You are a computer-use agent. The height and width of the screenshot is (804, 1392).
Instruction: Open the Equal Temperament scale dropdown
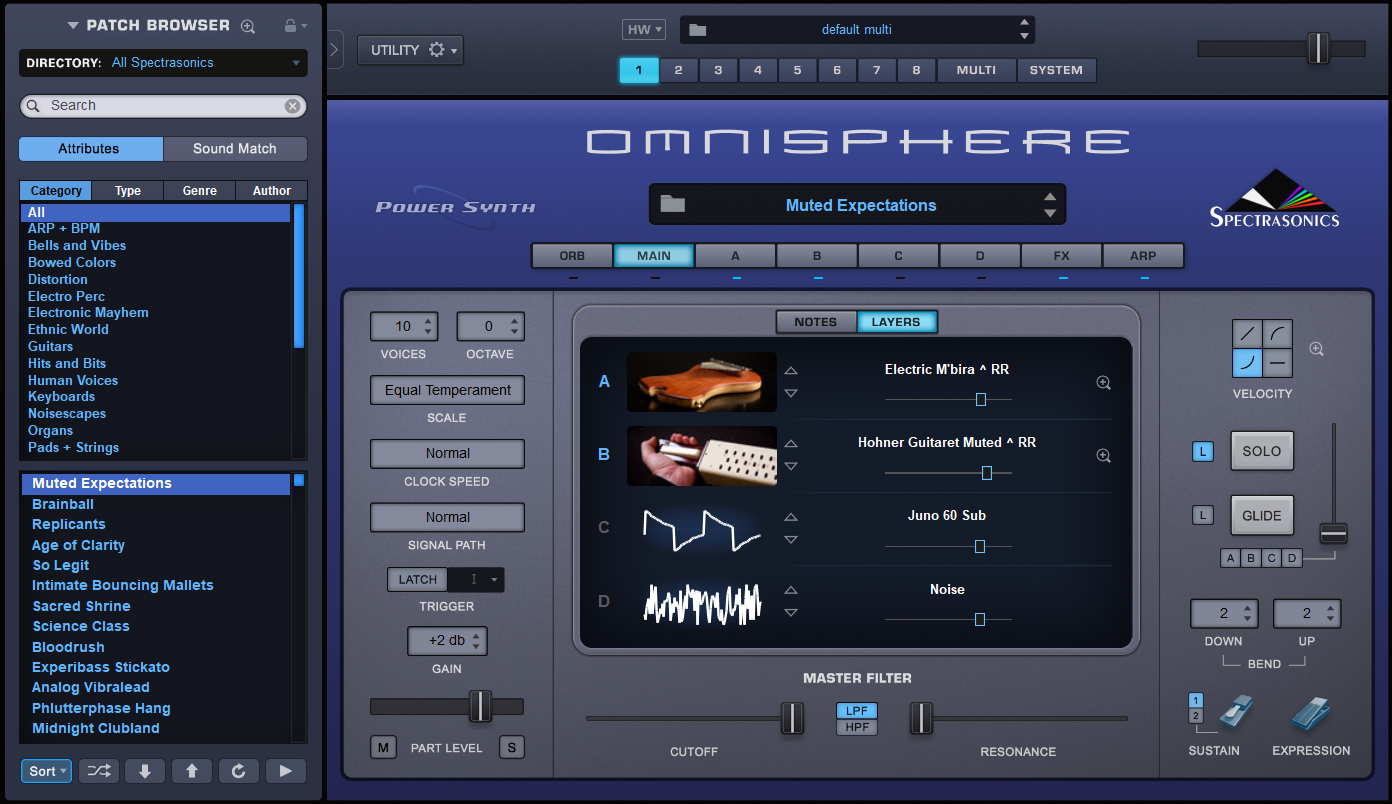coord(447,390)
